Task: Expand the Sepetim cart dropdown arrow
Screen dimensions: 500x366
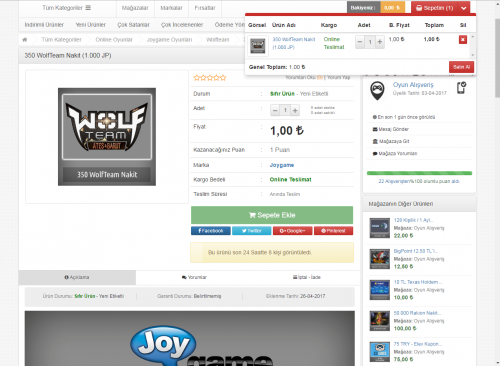Action: click(464, 8)
